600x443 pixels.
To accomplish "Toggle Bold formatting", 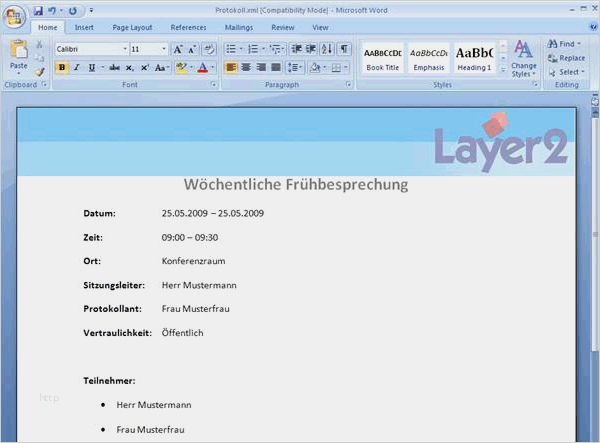I will point(62,68).
